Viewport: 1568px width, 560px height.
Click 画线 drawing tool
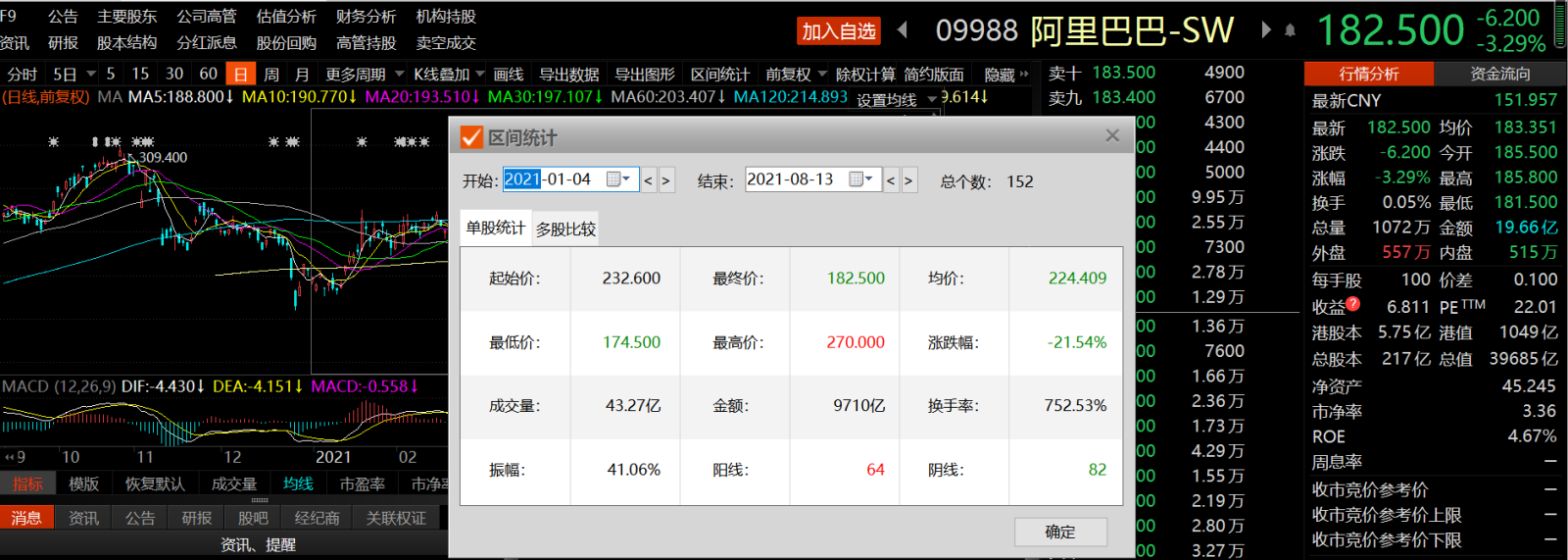(508, 75)
